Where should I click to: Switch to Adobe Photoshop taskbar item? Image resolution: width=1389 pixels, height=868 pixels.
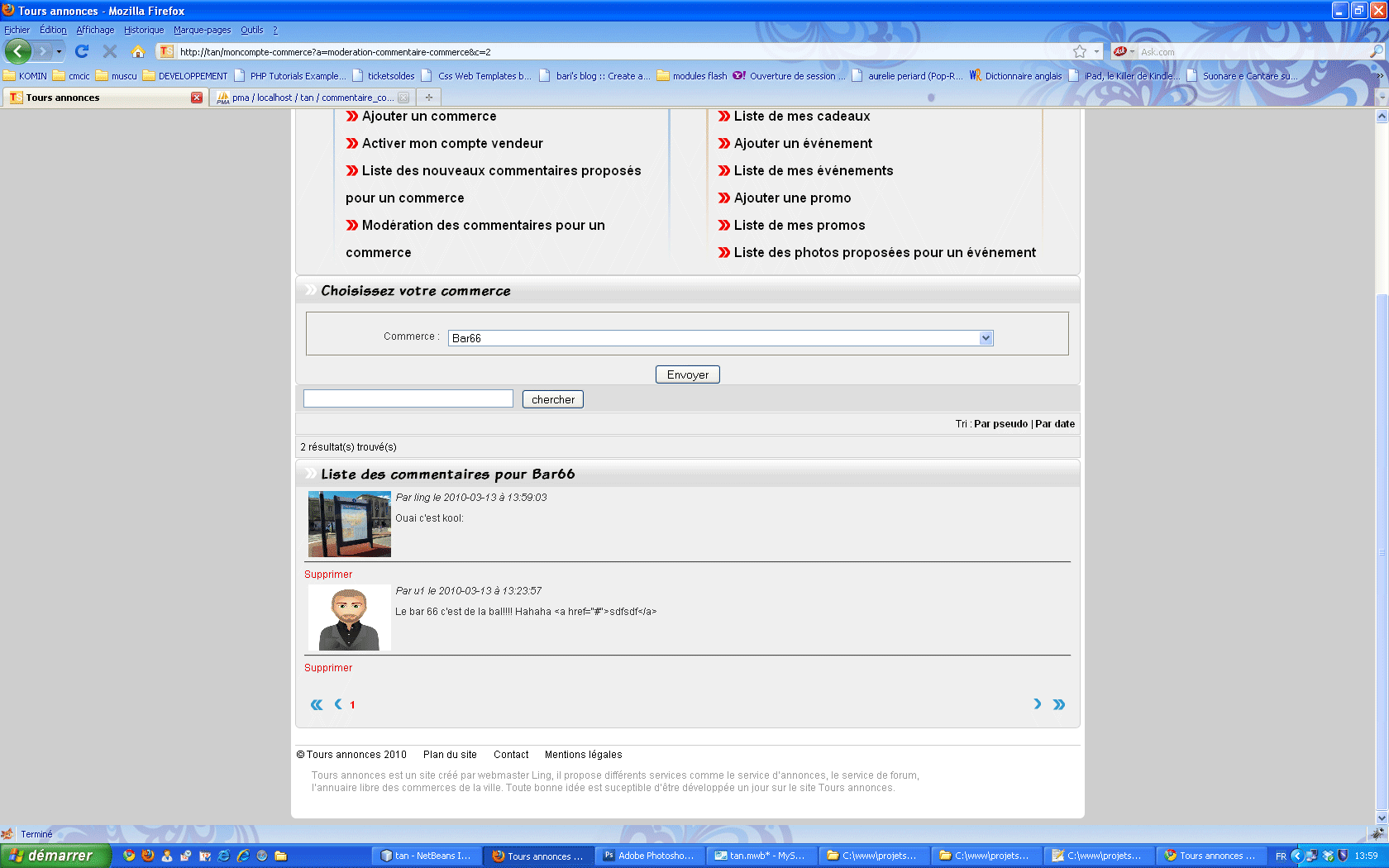[x=650, y=856]
